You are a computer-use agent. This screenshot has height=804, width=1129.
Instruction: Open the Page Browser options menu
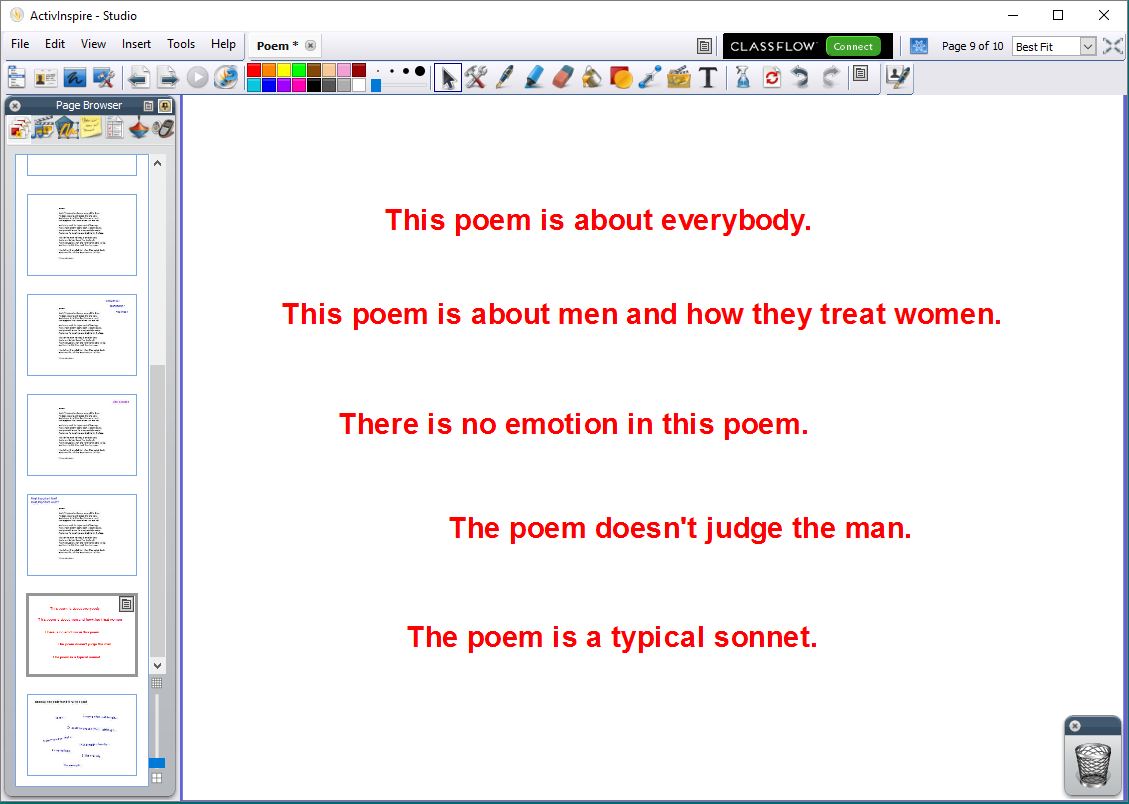click(x=149, y=105)
